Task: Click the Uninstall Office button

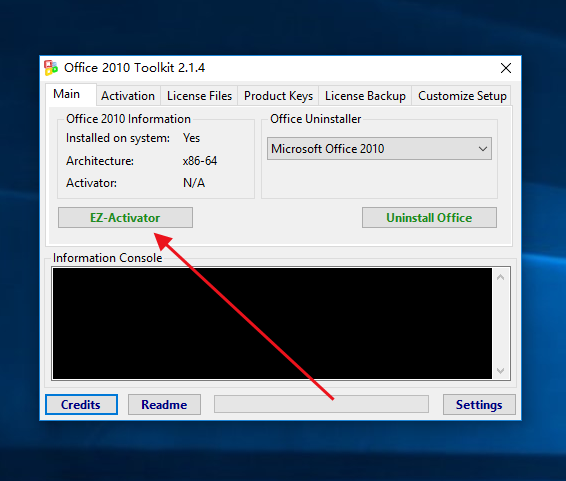Action: tap(429, 218)
